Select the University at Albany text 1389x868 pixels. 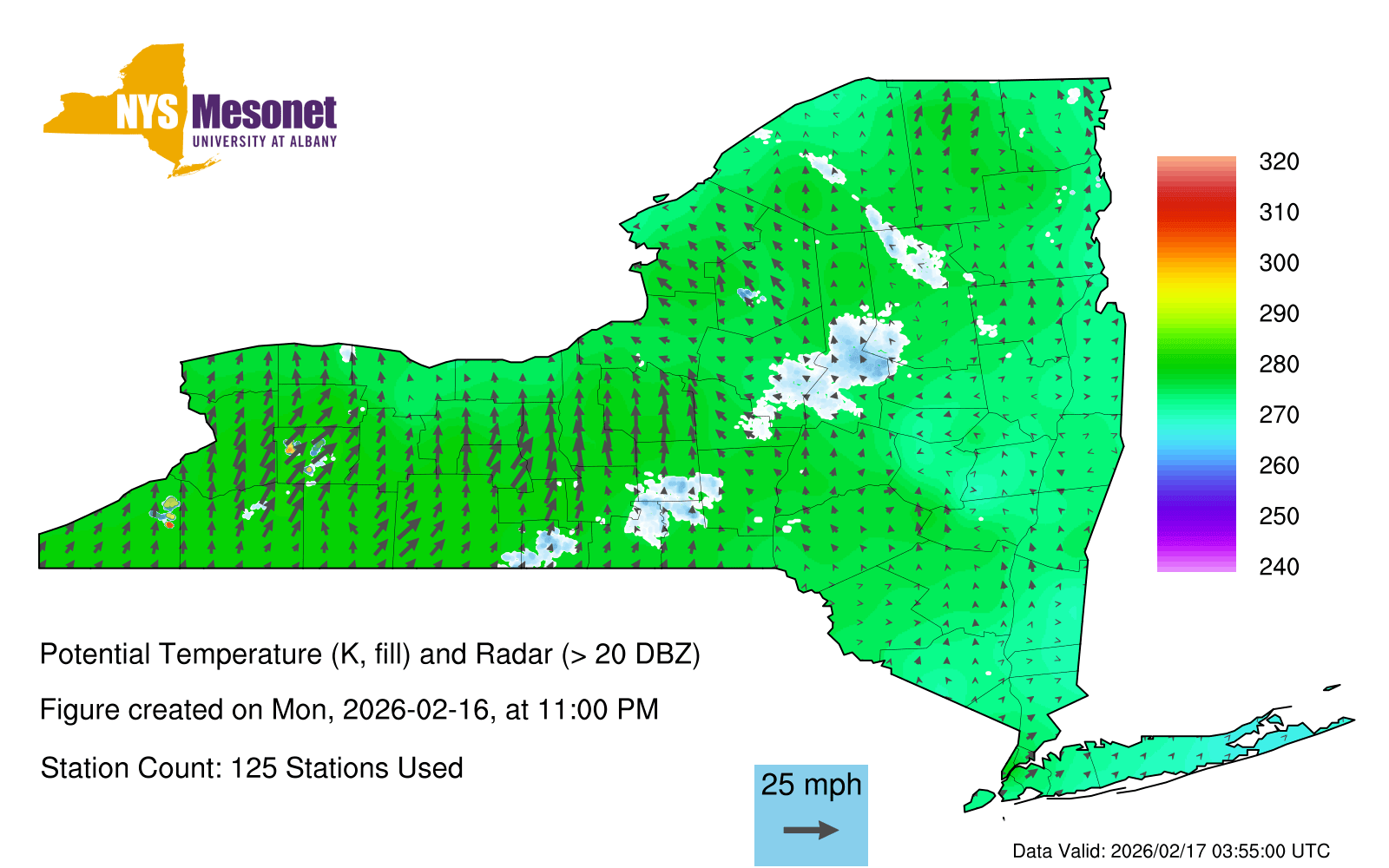pos(264,141)
